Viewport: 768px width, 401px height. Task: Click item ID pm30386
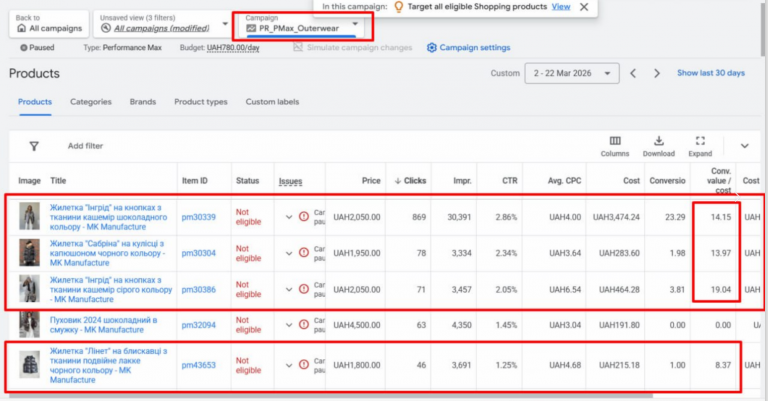tap(198, 289)
